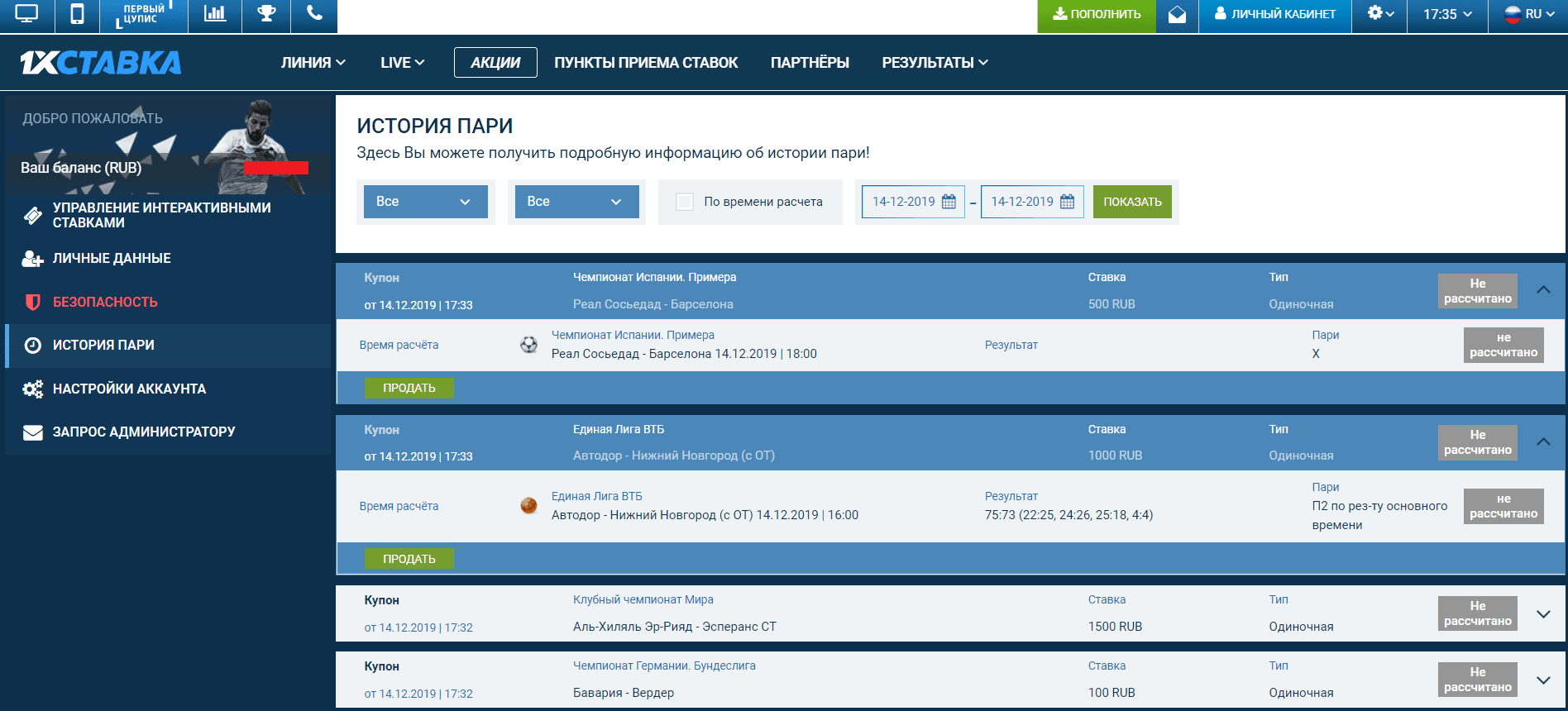1568x711 pixels.
Task: Open calendar for the start date
Action: [949, 202]
